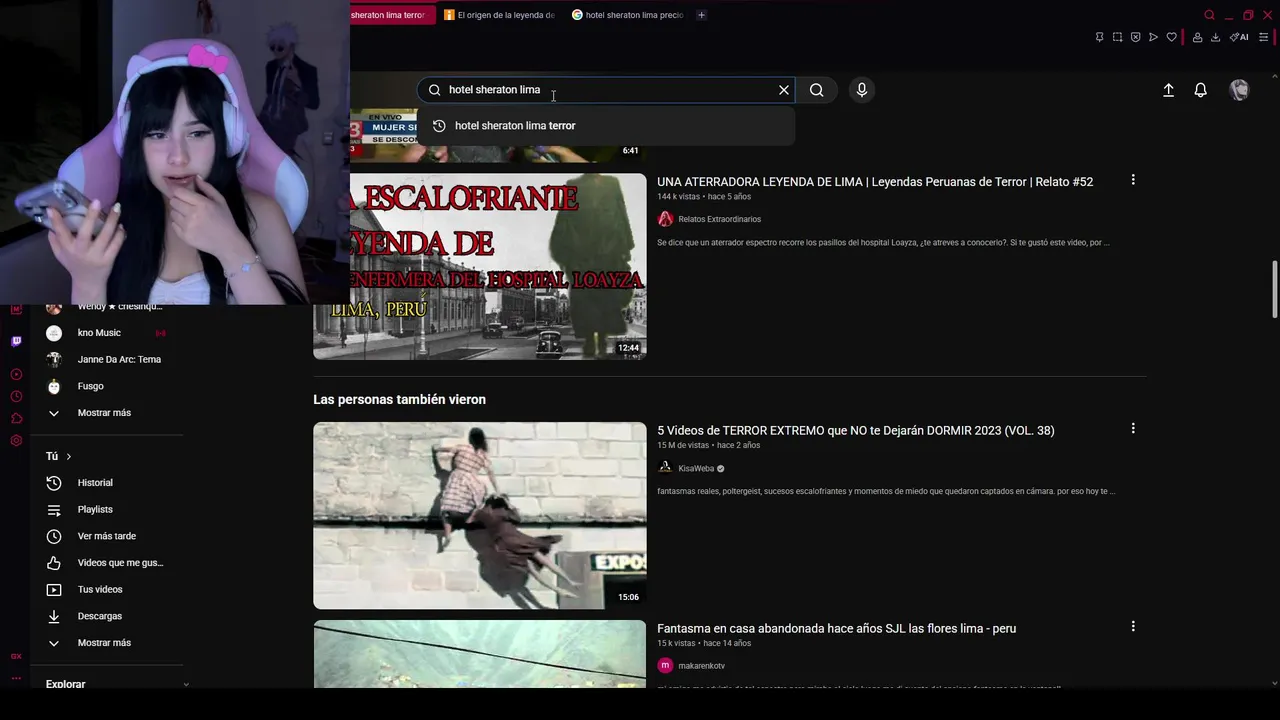Image resolution: width=1280 pixels, height=720 pixels.
Task: Open Opera easy setup sliders icon
Action: pos(1263,37)
